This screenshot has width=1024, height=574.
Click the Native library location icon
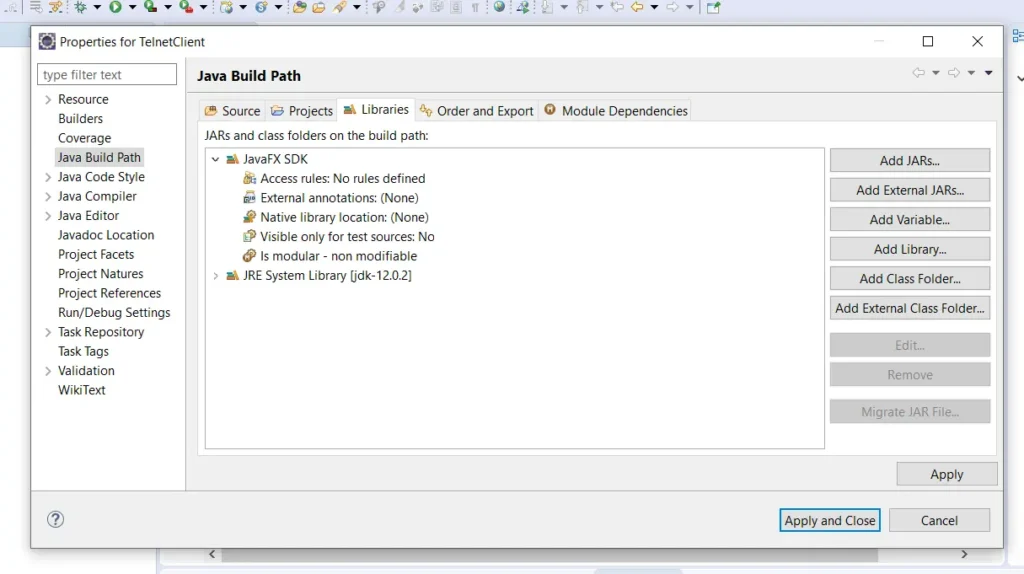250,217
